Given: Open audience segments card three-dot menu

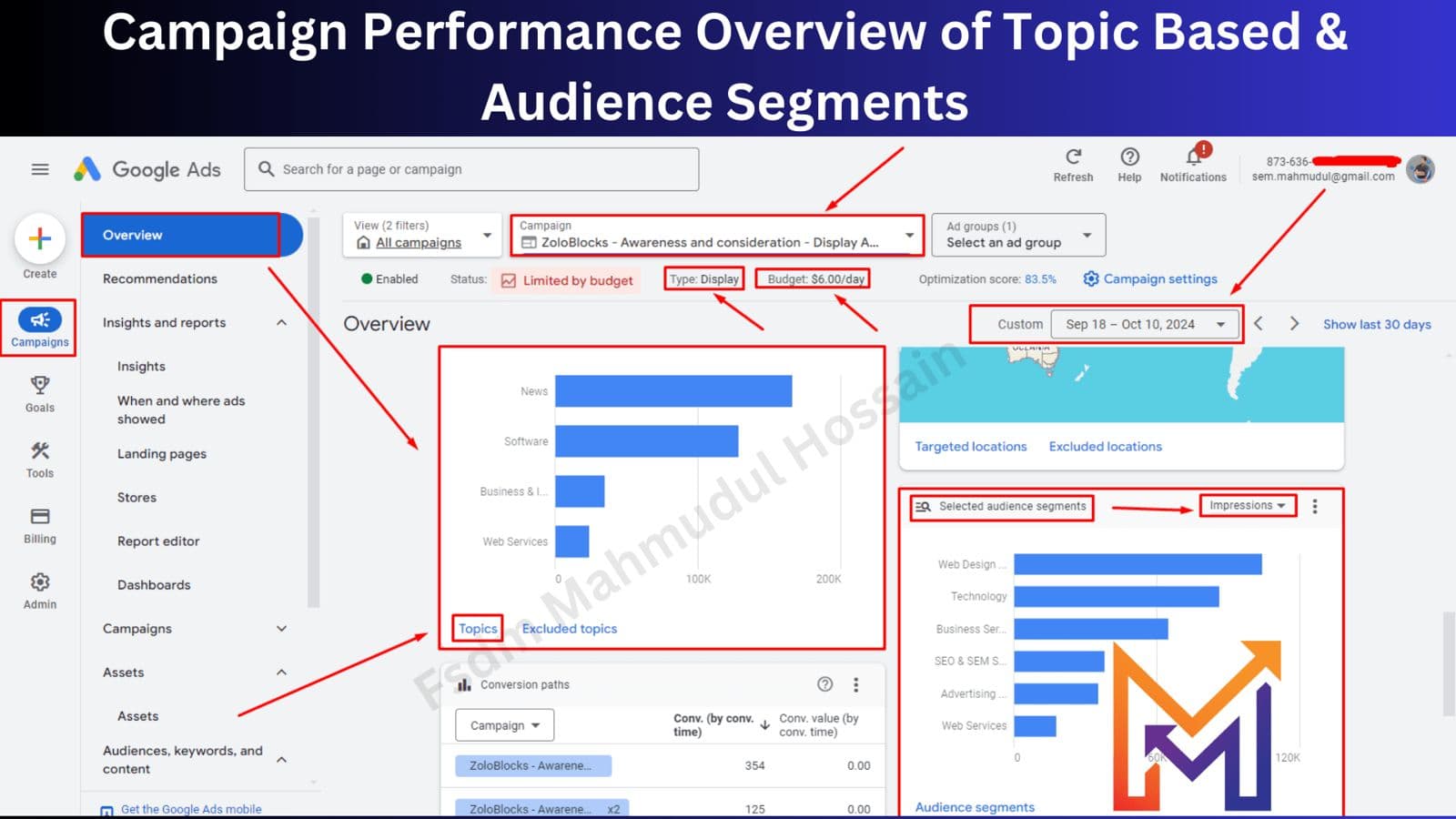Looking at the screenshot, I should coord(1315,506).
